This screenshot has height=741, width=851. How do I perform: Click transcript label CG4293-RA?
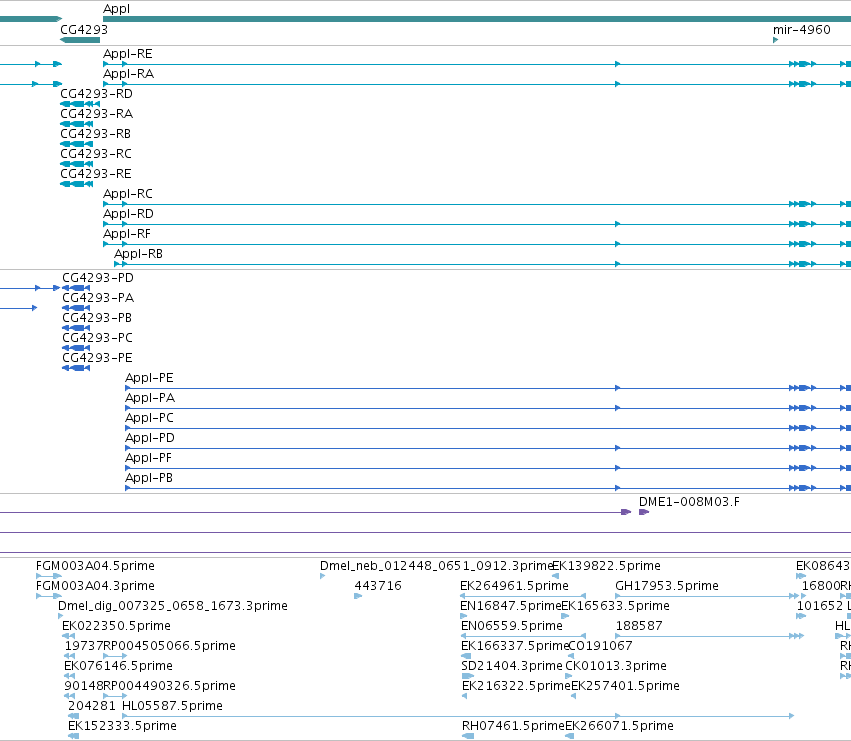click(x=97, y=114)
